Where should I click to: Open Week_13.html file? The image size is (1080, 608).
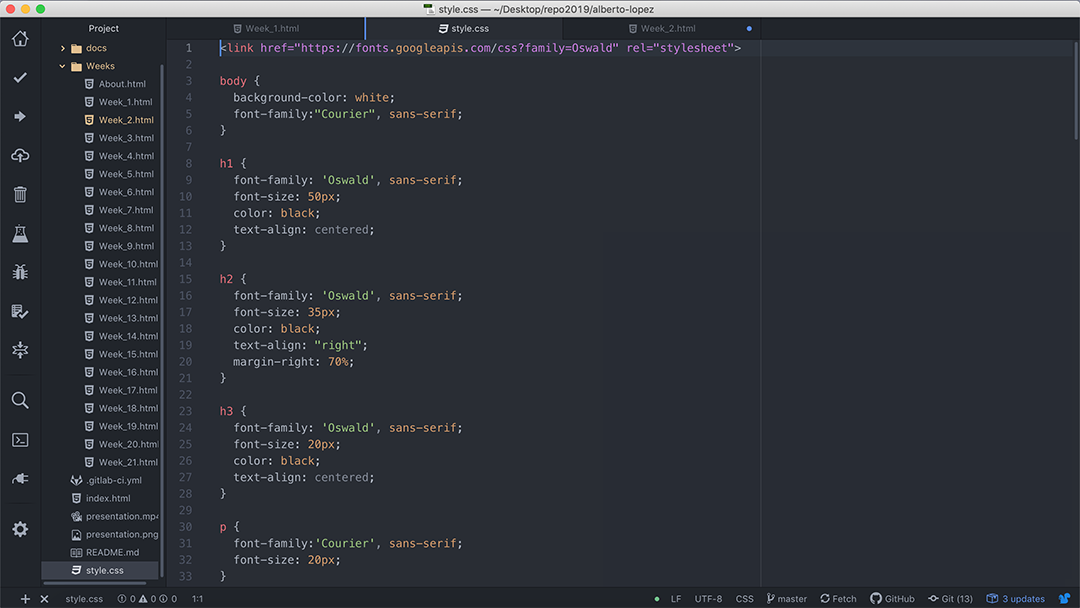tap(121, 318)
